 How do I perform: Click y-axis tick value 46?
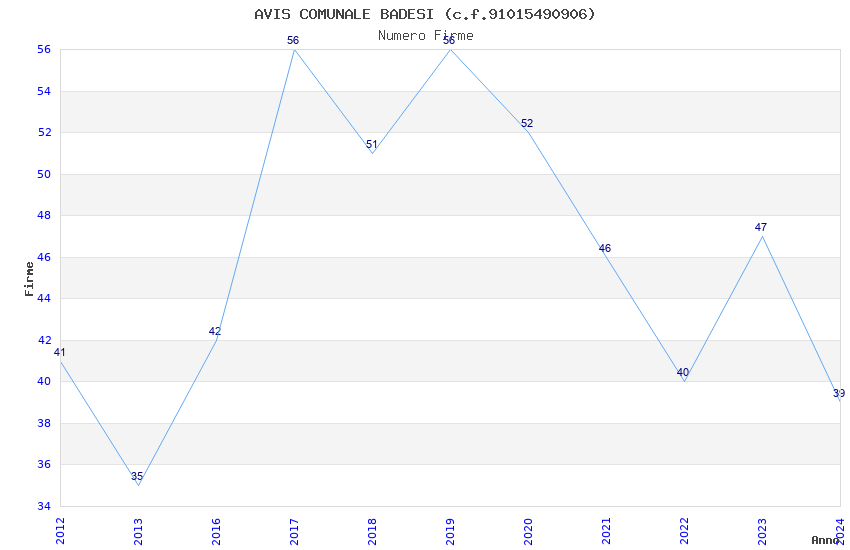tap(44, 257)
